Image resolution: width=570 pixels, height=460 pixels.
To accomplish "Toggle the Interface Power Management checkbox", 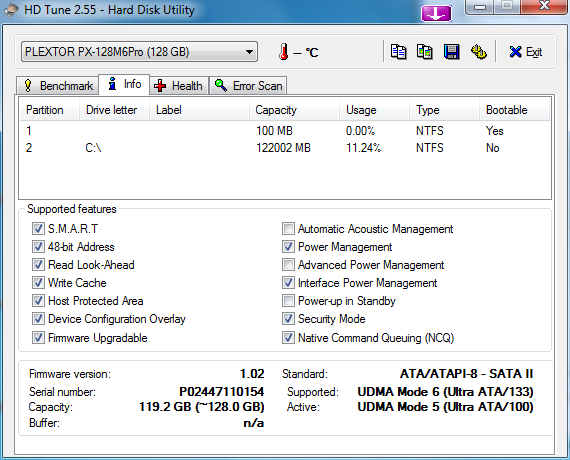I will click(x=288, y=283).
